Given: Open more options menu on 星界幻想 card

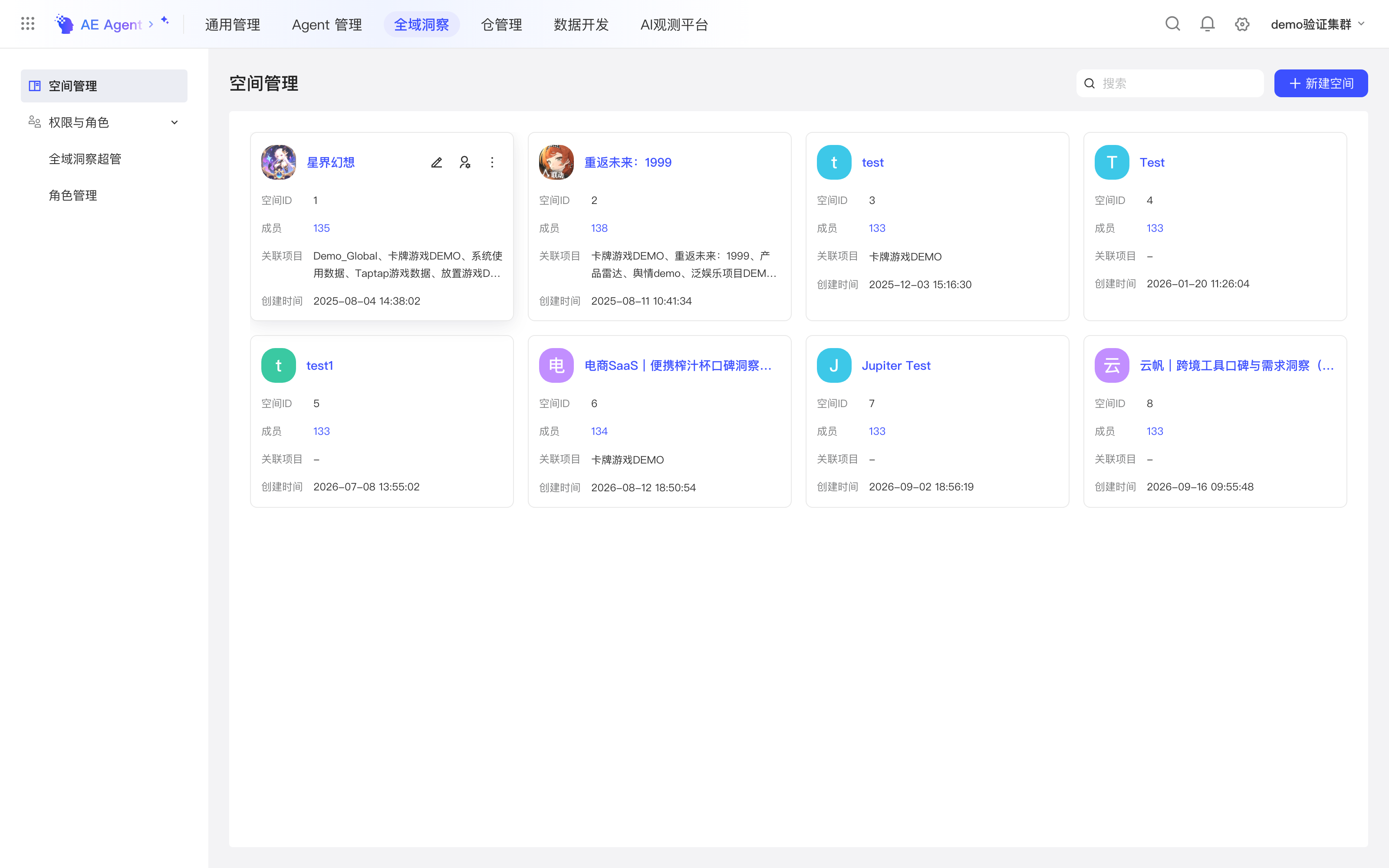Looking at the screenshot, I should (492, 162).
